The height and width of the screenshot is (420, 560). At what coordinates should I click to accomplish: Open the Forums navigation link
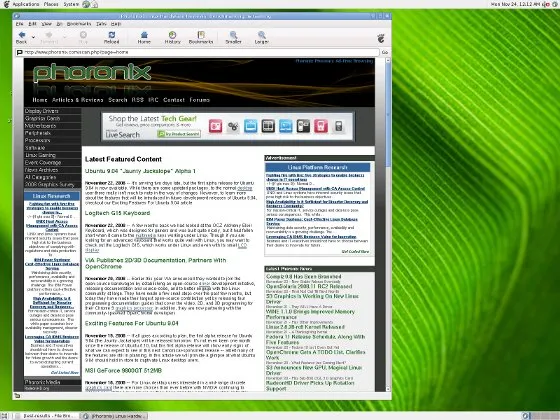[x=200, y=100]
